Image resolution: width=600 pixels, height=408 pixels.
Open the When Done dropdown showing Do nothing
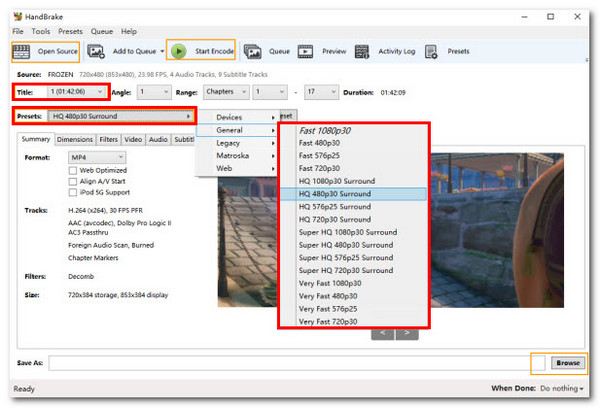[562, 388]
